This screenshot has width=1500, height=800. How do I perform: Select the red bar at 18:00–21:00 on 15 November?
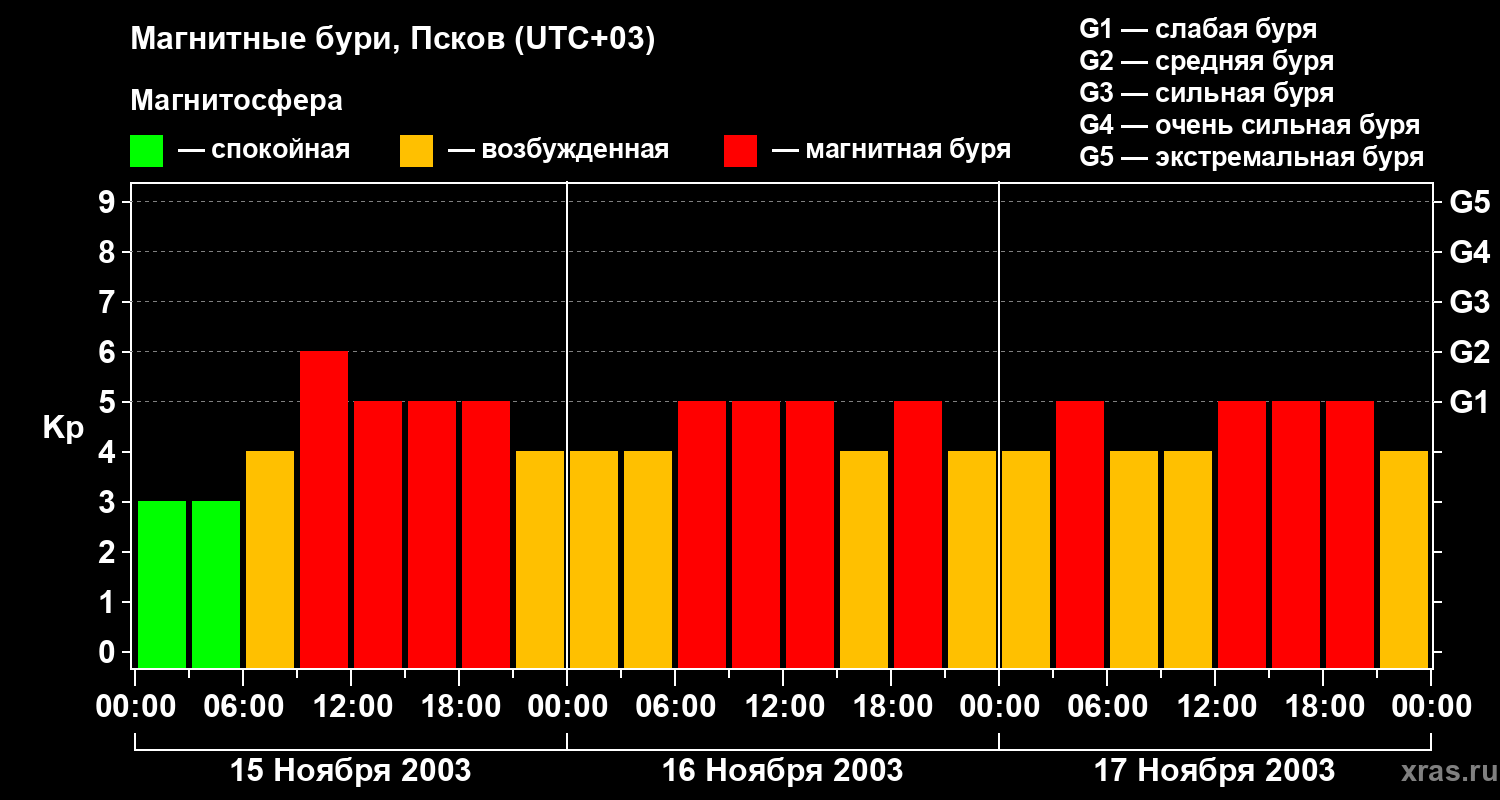(486, 534)
